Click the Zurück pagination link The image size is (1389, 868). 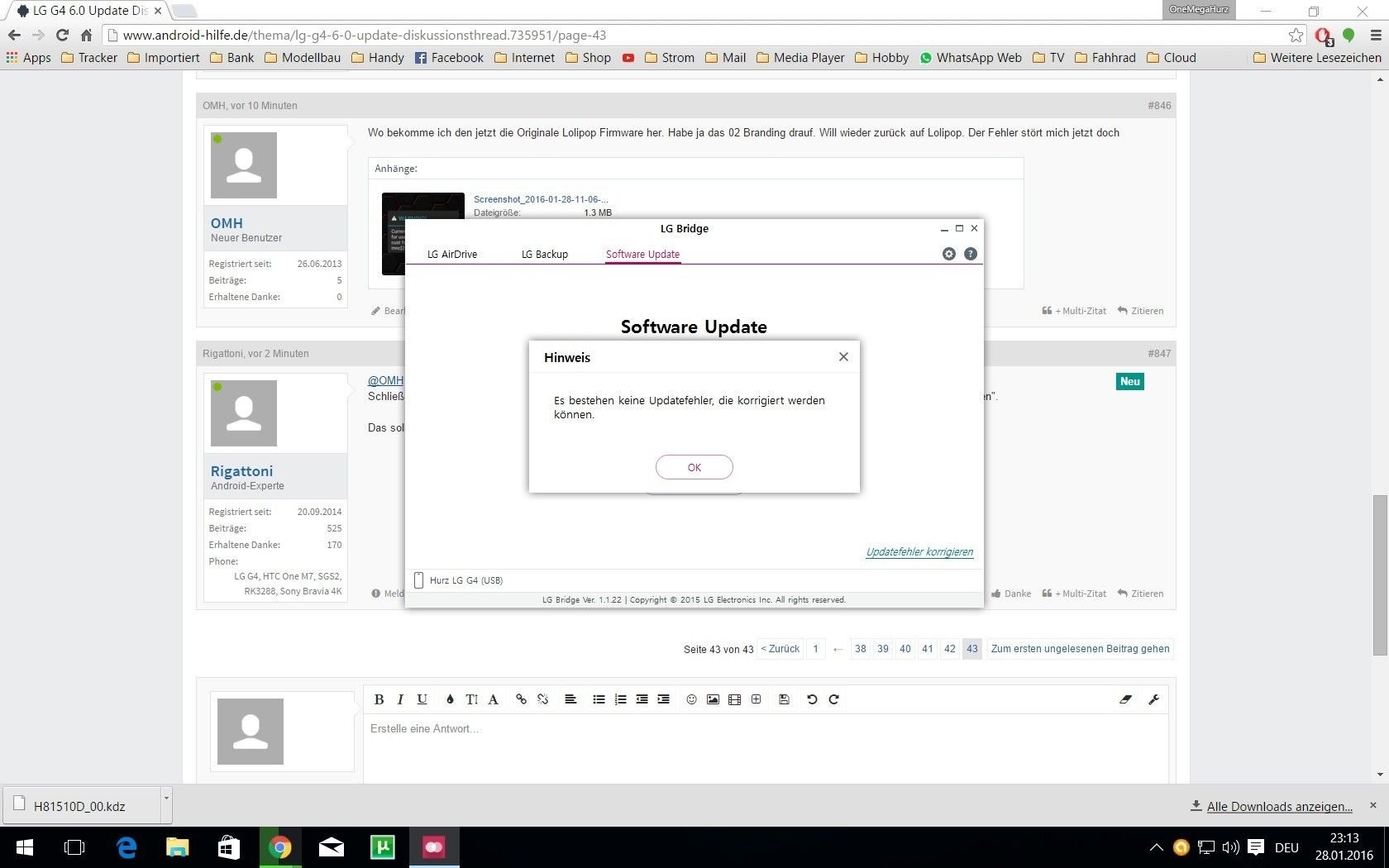click(x=780, y=649)
